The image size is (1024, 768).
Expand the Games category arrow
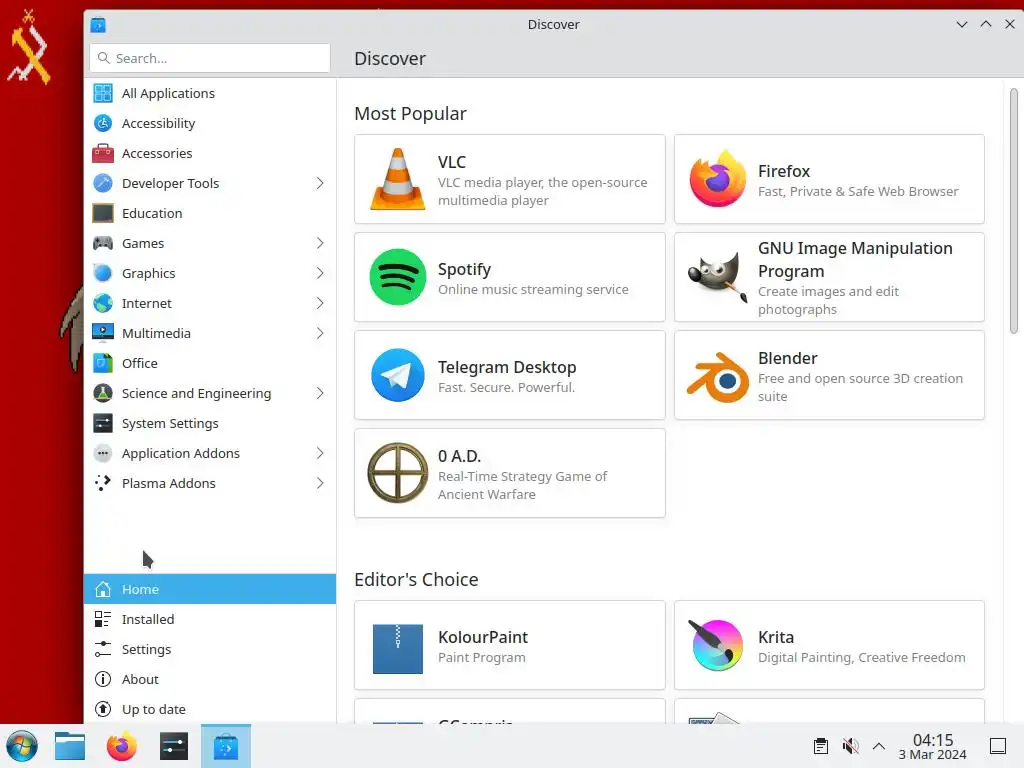pos(320,243)
